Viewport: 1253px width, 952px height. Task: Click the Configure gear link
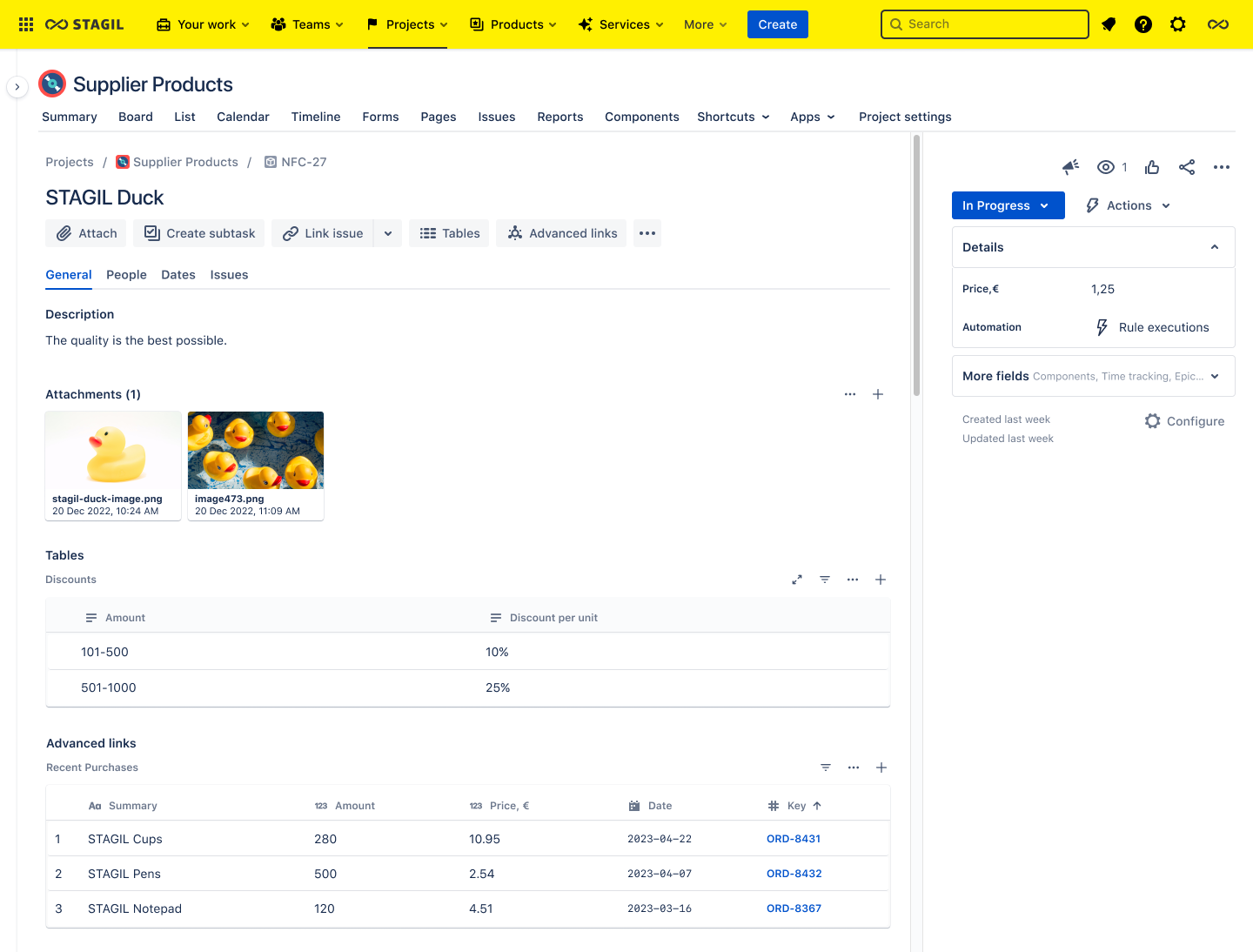coord(1184,421)
